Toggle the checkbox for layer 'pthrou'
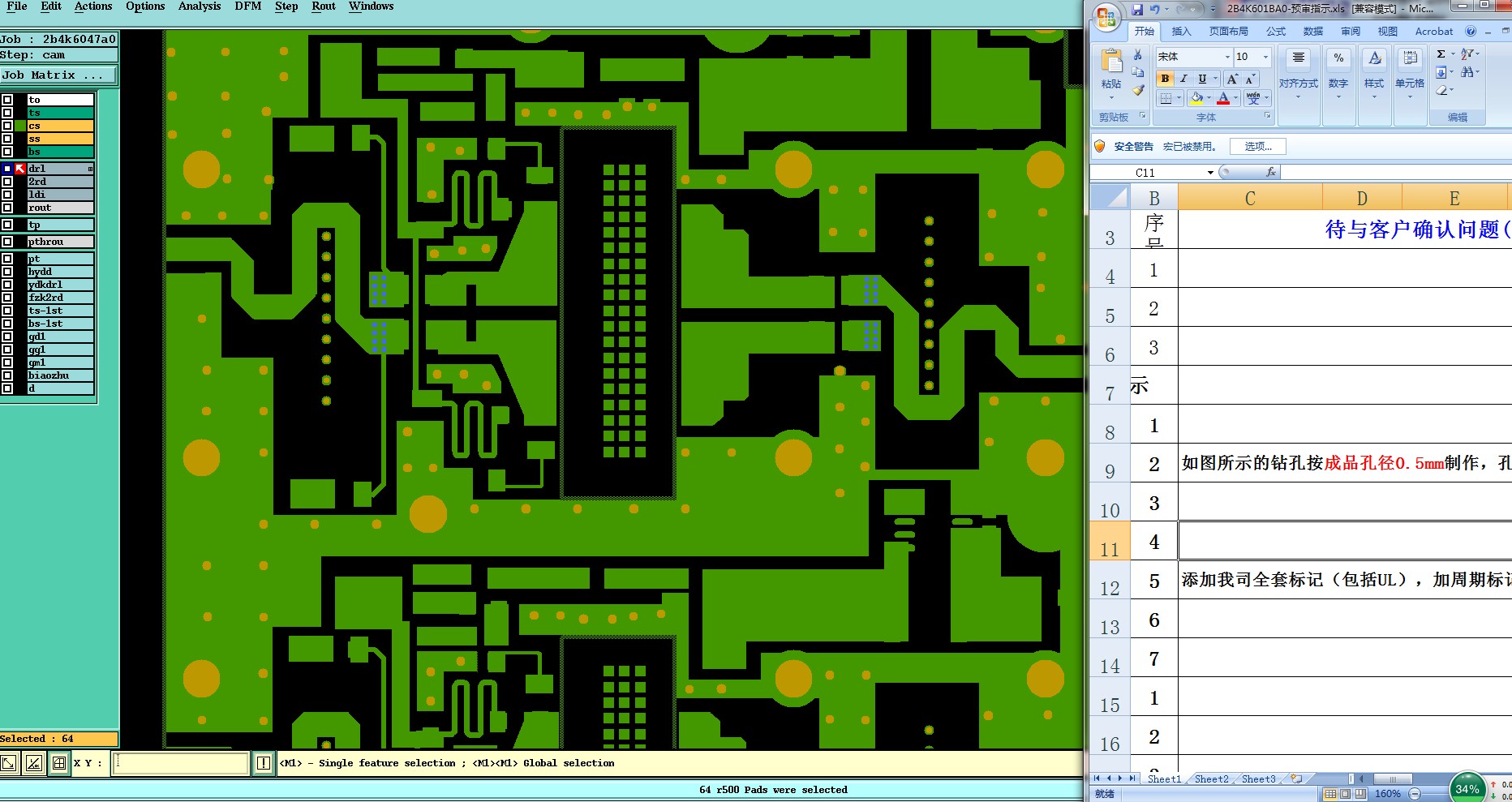1512x802 pixels. [7, 242]
